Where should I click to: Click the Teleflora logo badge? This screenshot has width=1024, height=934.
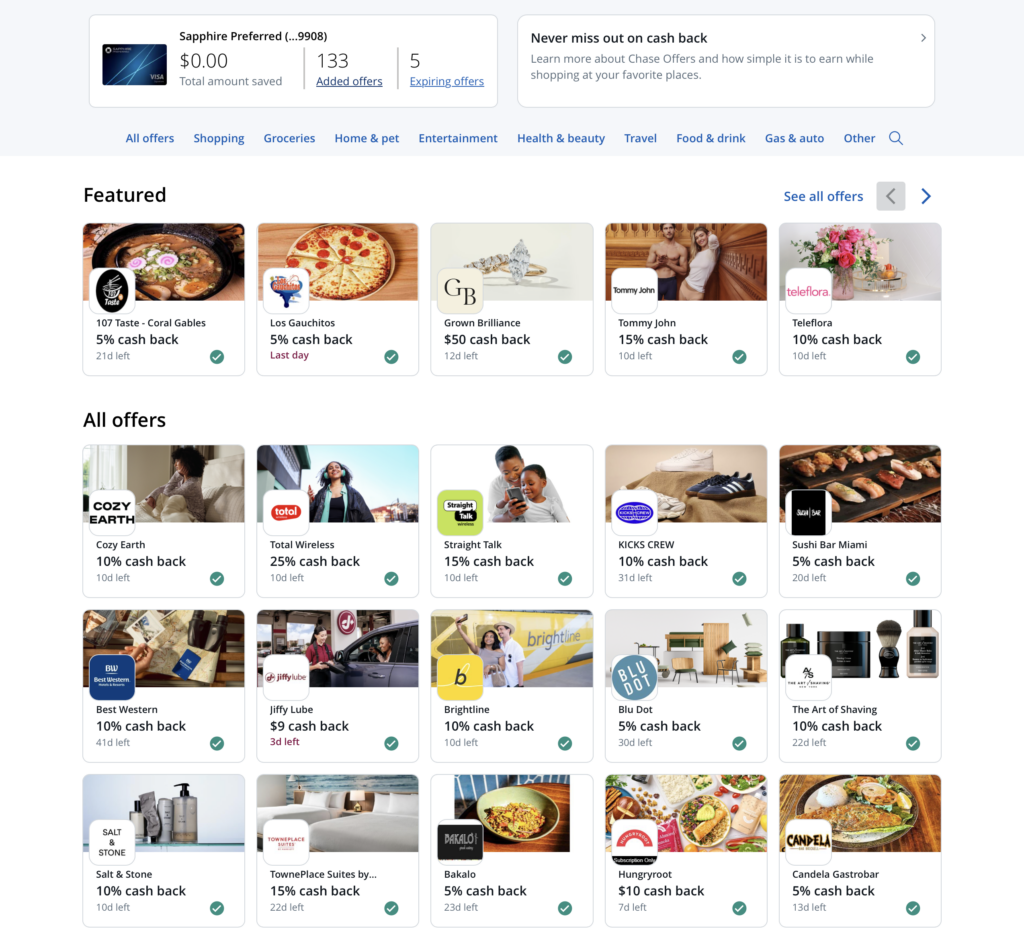(x=808, y=291)
